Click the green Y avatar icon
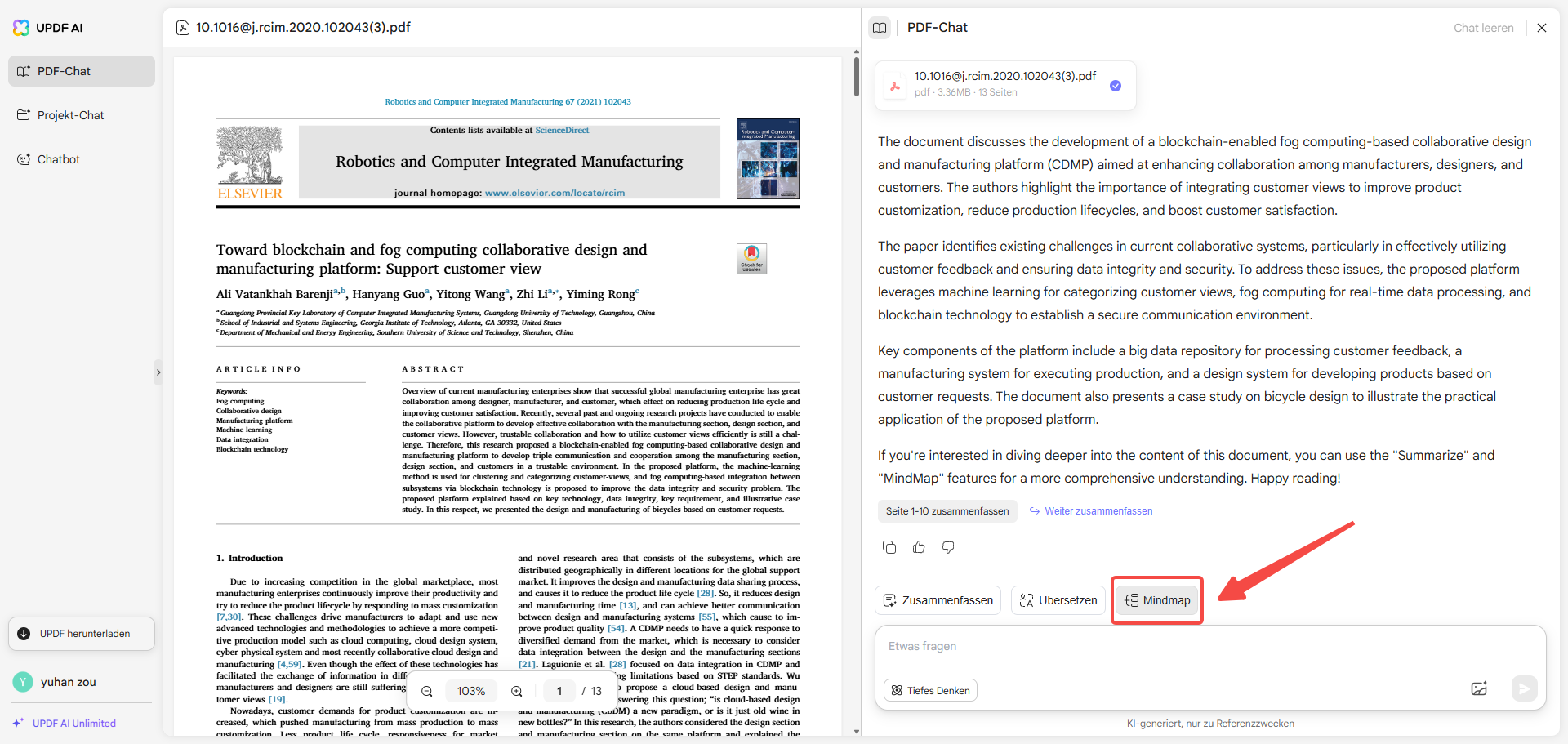 click(x=23, y=682)
